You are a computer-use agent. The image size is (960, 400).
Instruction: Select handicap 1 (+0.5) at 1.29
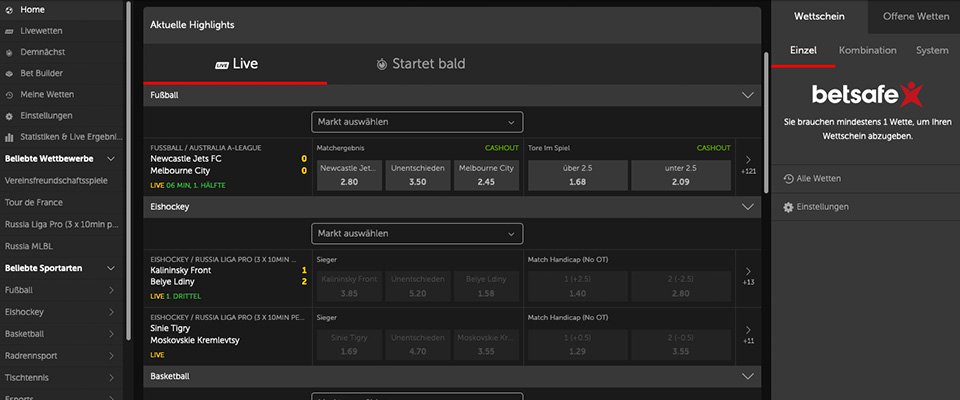577,345
